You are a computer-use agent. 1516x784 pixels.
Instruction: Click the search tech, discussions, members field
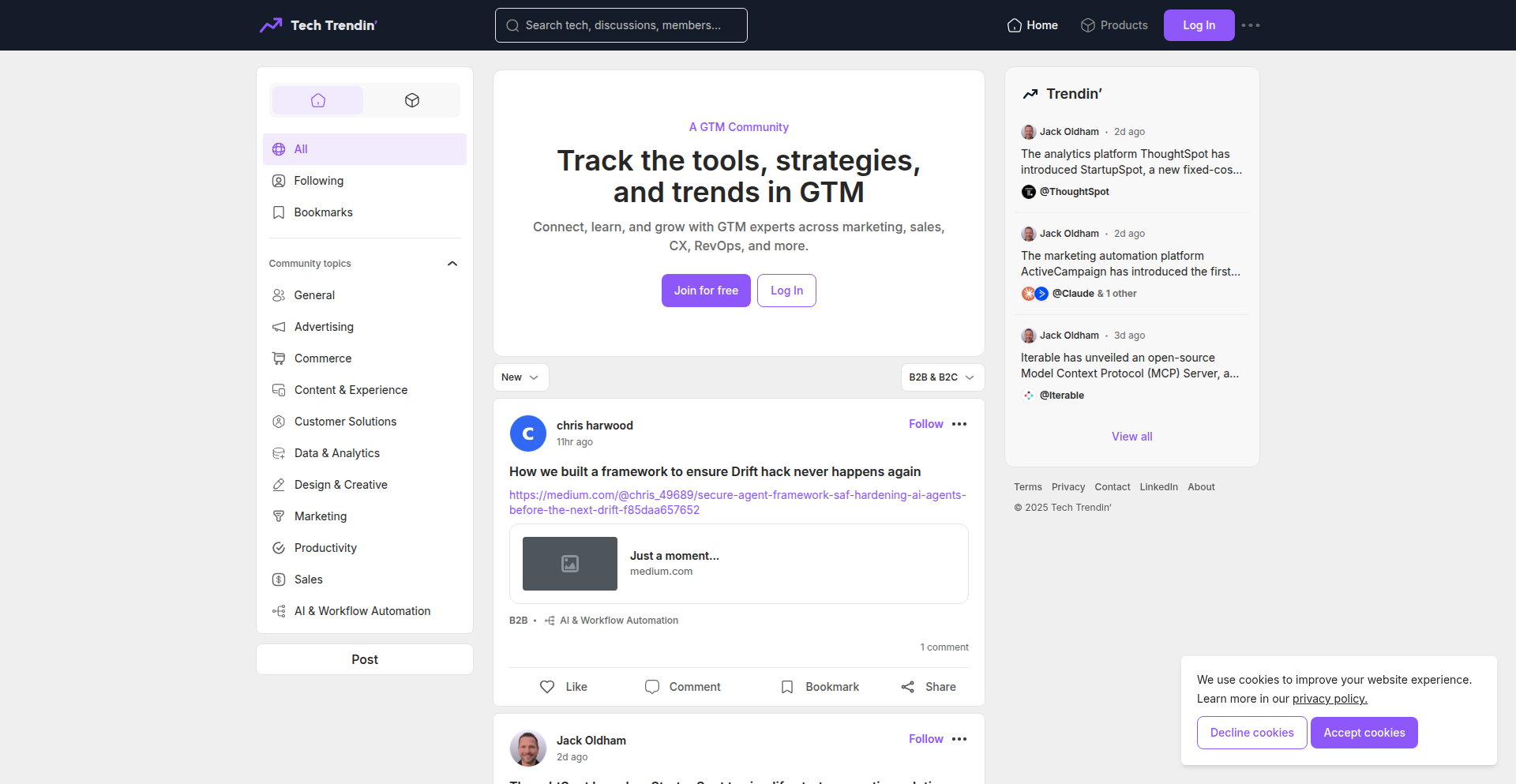621,25
